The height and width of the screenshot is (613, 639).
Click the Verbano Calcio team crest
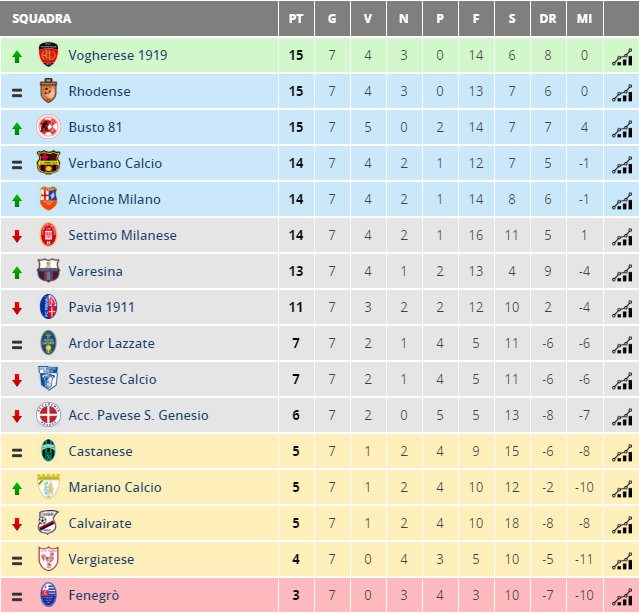(48, 163)
